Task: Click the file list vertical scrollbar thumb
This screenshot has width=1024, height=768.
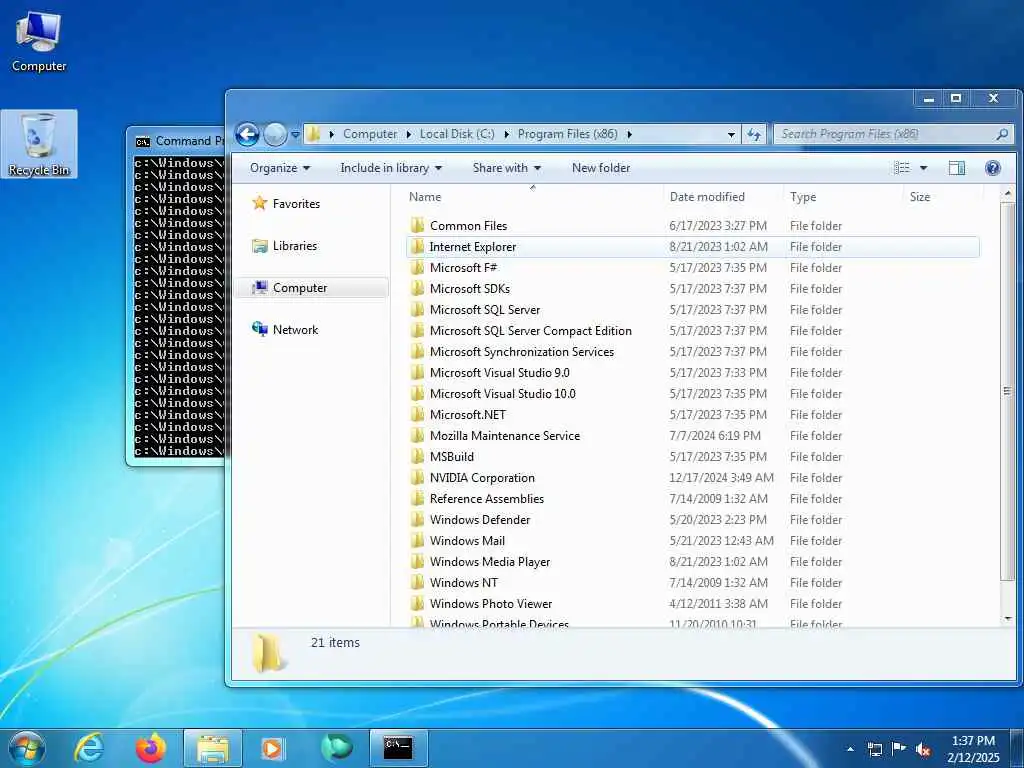Action: (x=1008, y=391)
